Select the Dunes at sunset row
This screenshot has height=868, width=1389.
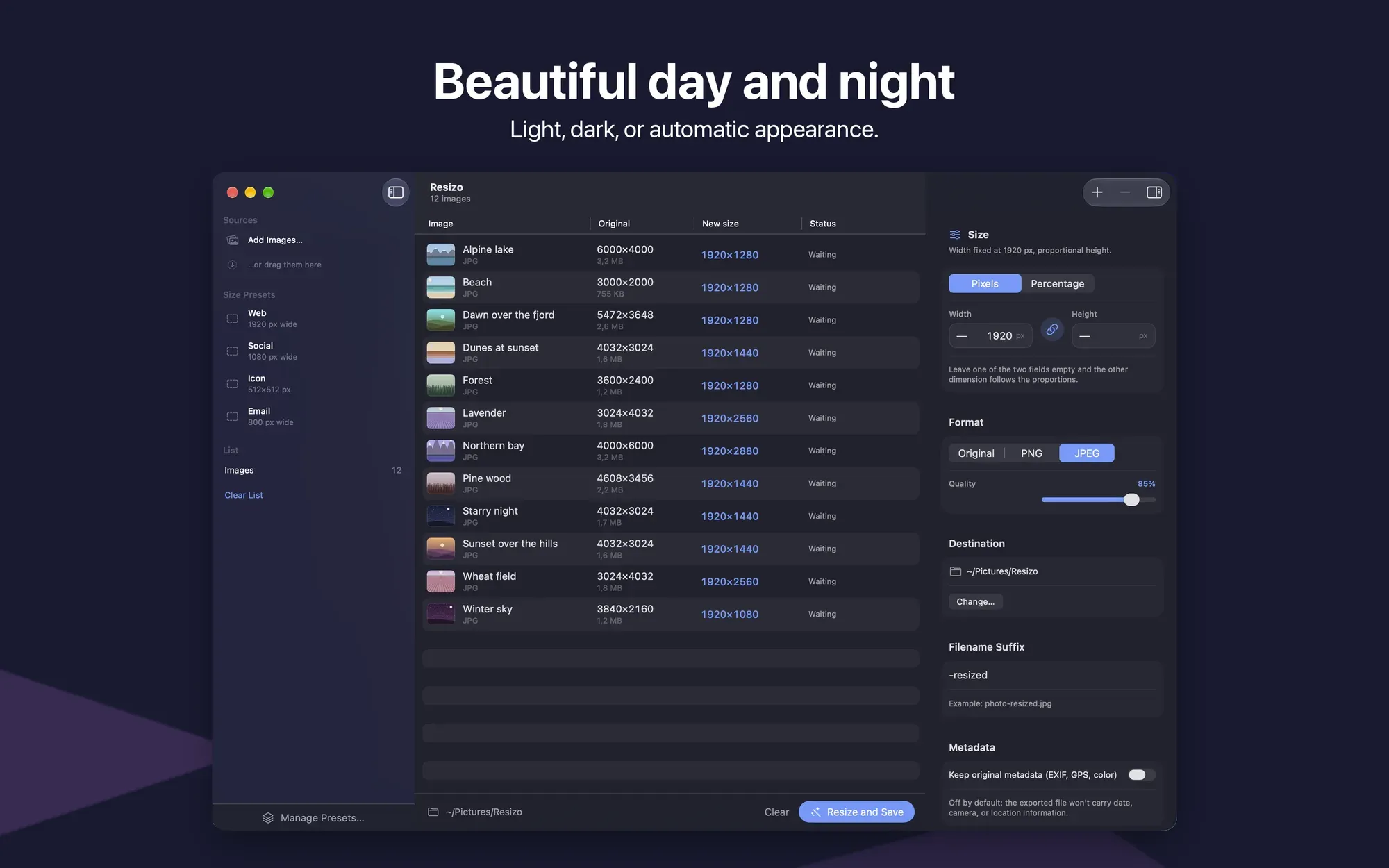pyautogui.click(x=671, y=353)
